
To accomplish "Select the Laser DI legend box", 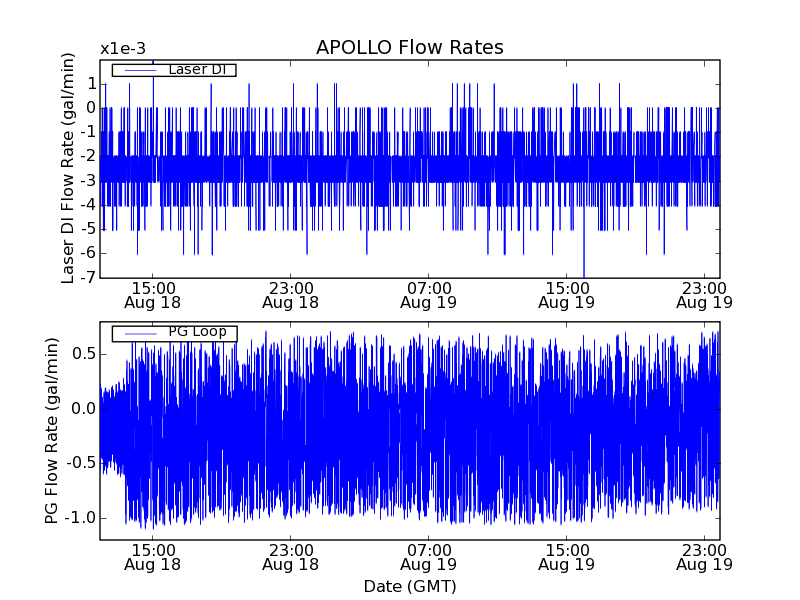I will tap(174, 69).
